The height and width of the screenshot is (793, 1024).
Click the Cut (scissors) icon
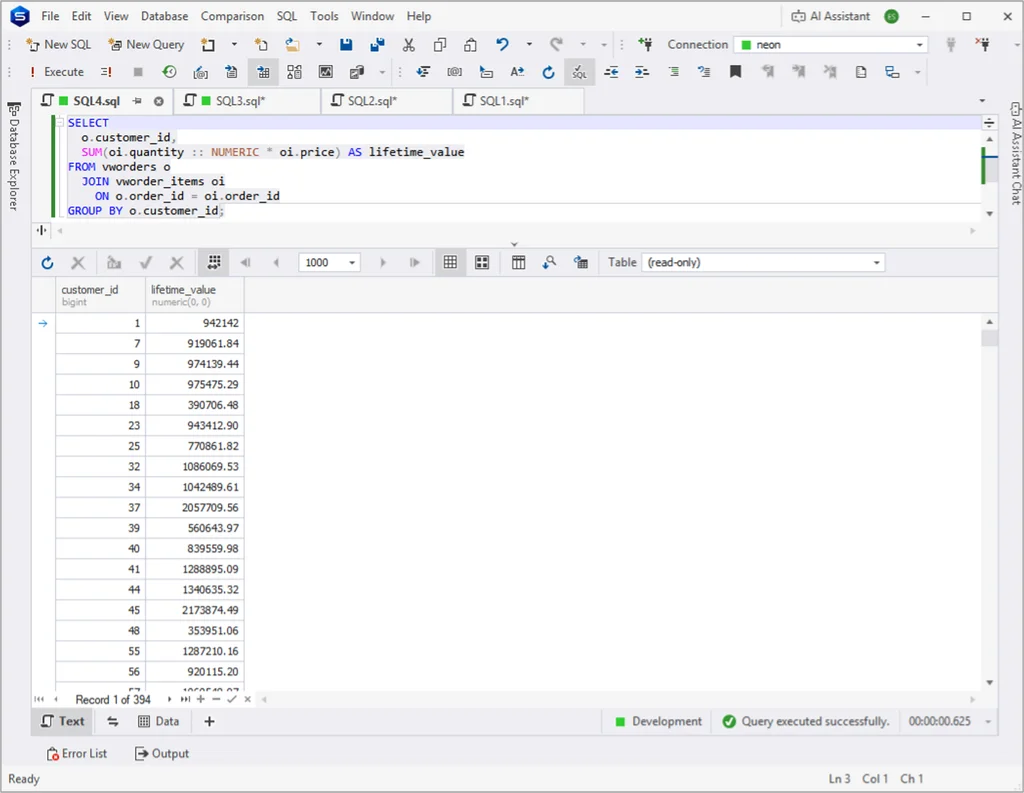(x=408, y=44)
